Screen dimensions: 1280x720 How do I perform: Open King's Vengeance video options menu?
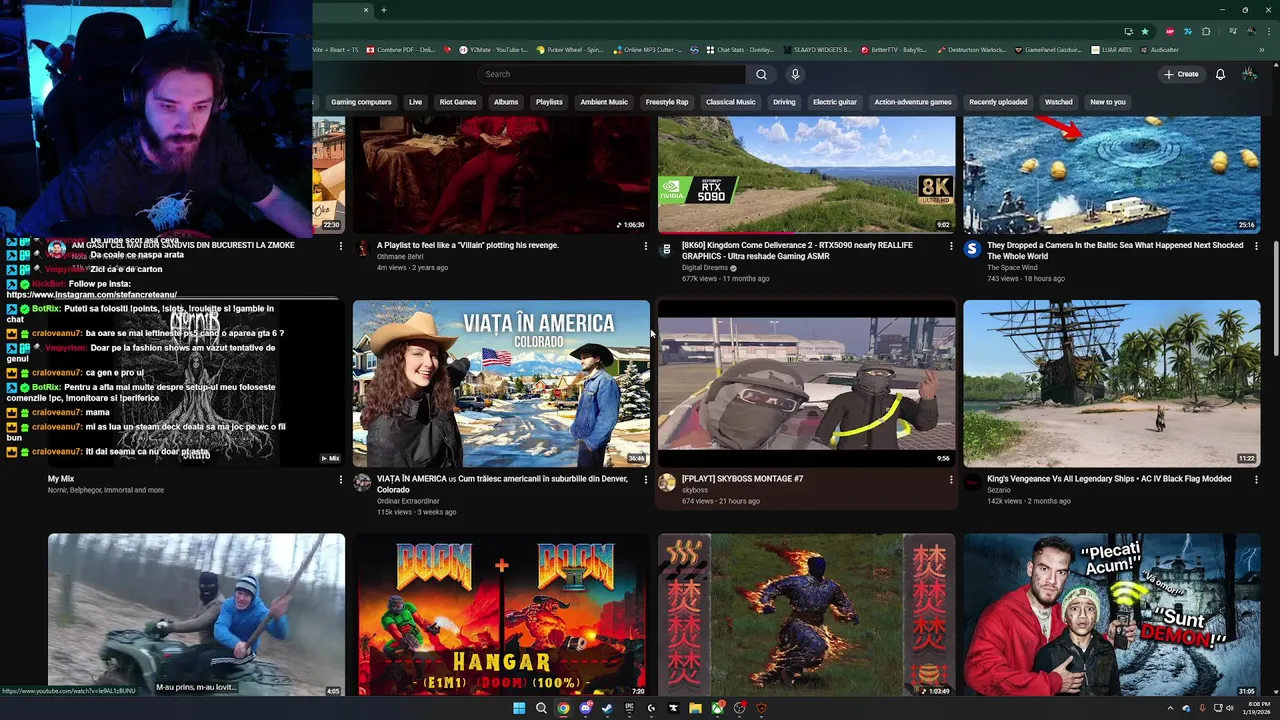coord(1256,480)
